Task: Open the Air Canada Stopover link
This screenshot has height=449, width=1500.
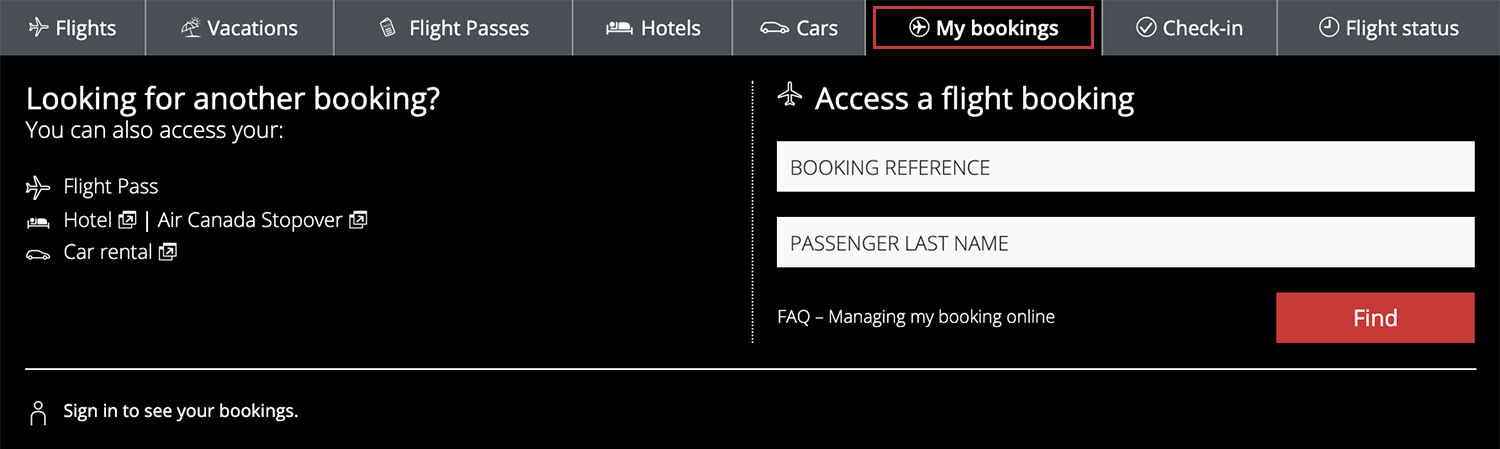Action: [x=250, y=220]
